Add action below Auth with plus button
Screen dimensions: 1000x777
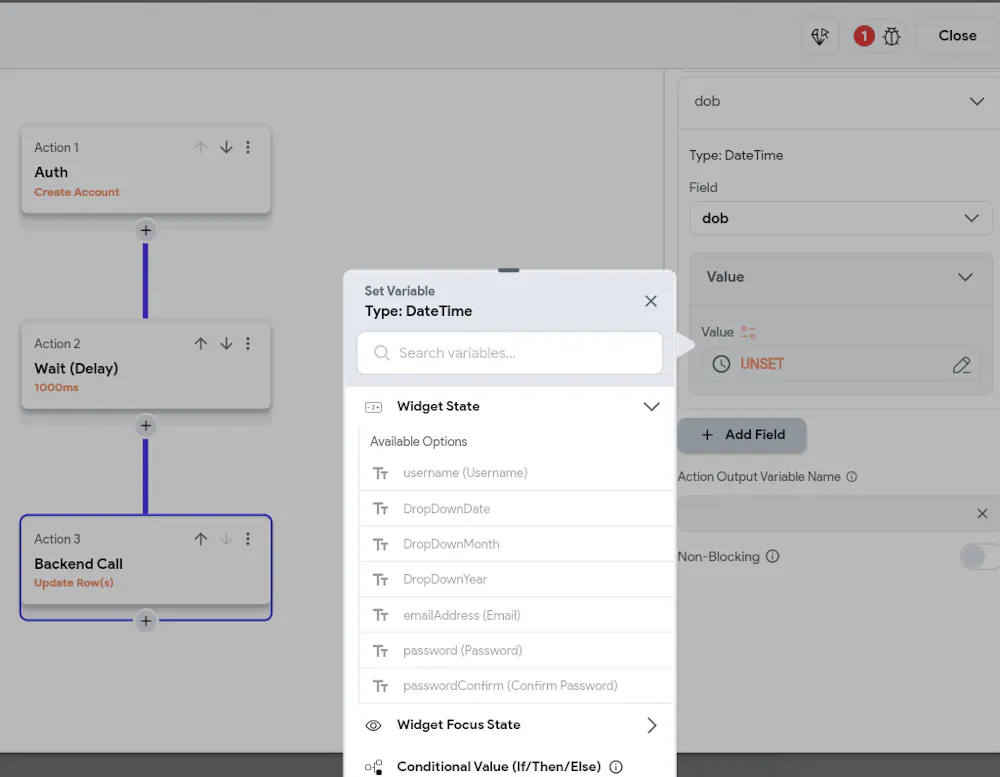click(145, 230)
